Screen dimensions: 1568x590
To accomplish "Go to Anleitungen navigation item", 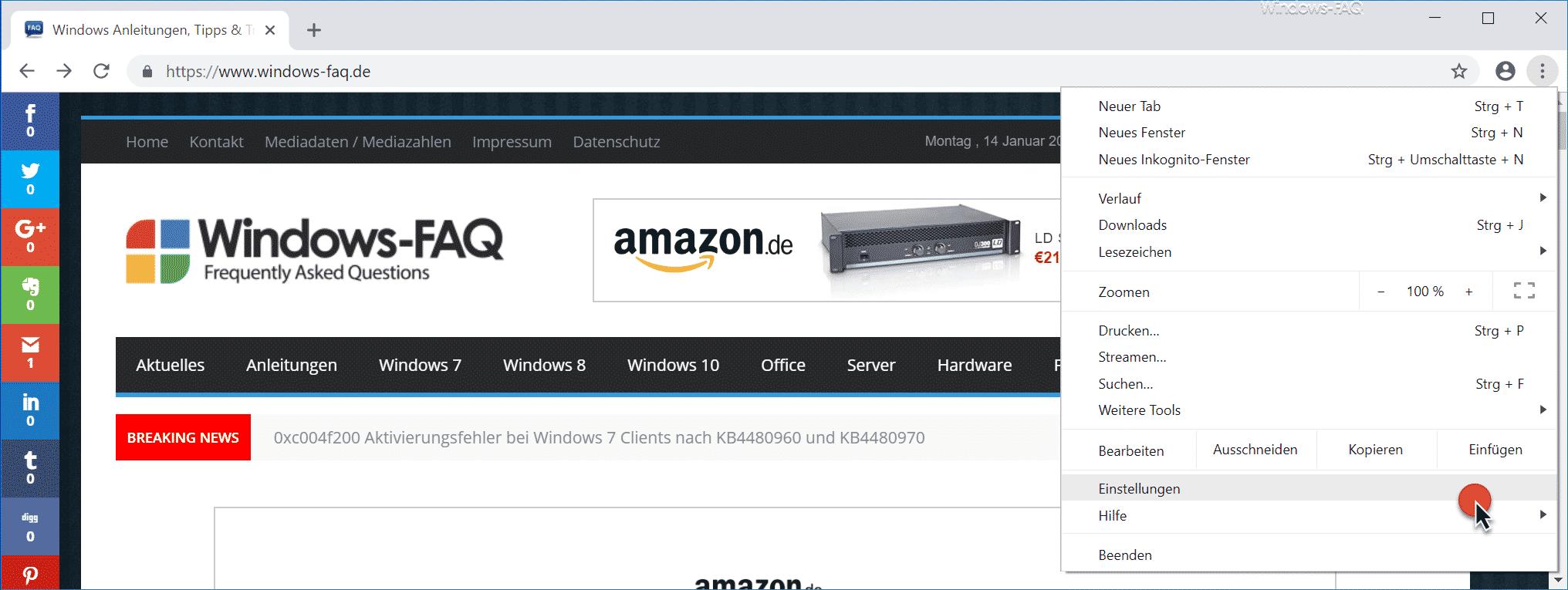I will pos(292,365).
